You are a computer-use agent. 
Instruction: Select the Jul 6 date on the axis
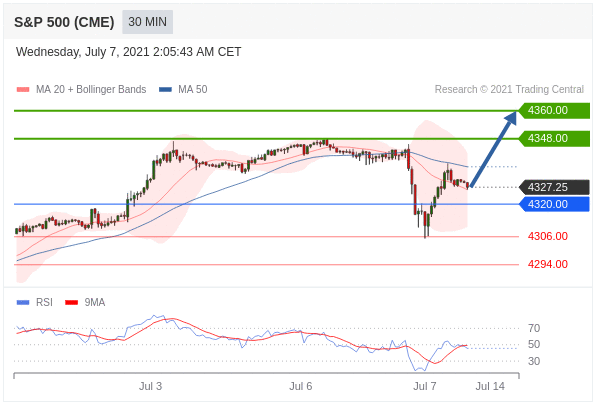pyautogui.click(x=300, y=385)
